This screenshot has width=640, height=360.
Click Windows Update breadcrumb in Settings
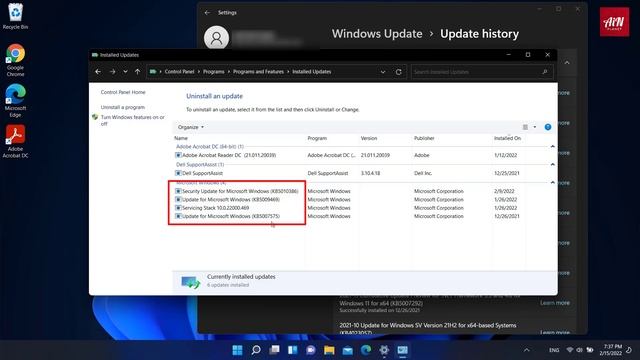(377, 34)
